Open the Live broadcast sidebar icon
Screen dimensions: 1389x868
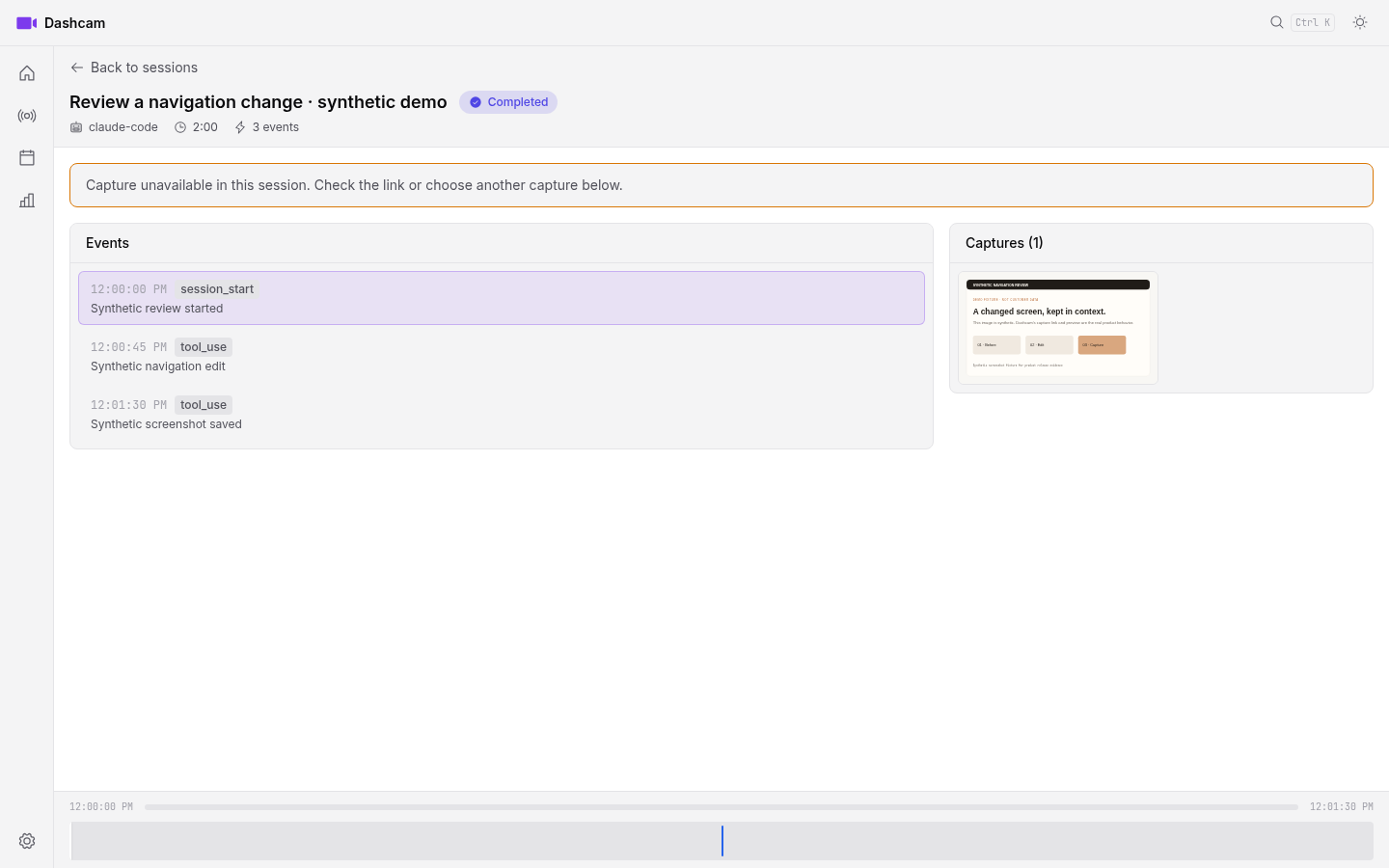[27, 116]
